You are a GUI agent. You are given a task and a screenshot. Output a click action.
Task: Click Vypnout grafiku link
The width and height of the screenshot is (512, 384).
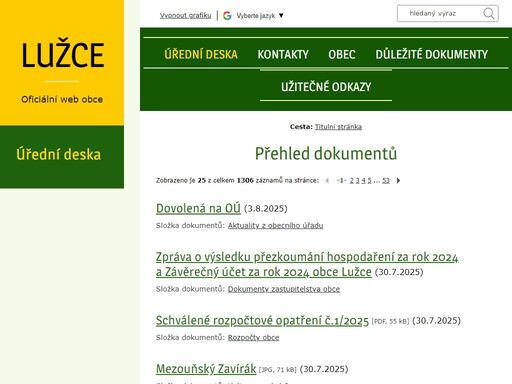(x=185, y=16)
